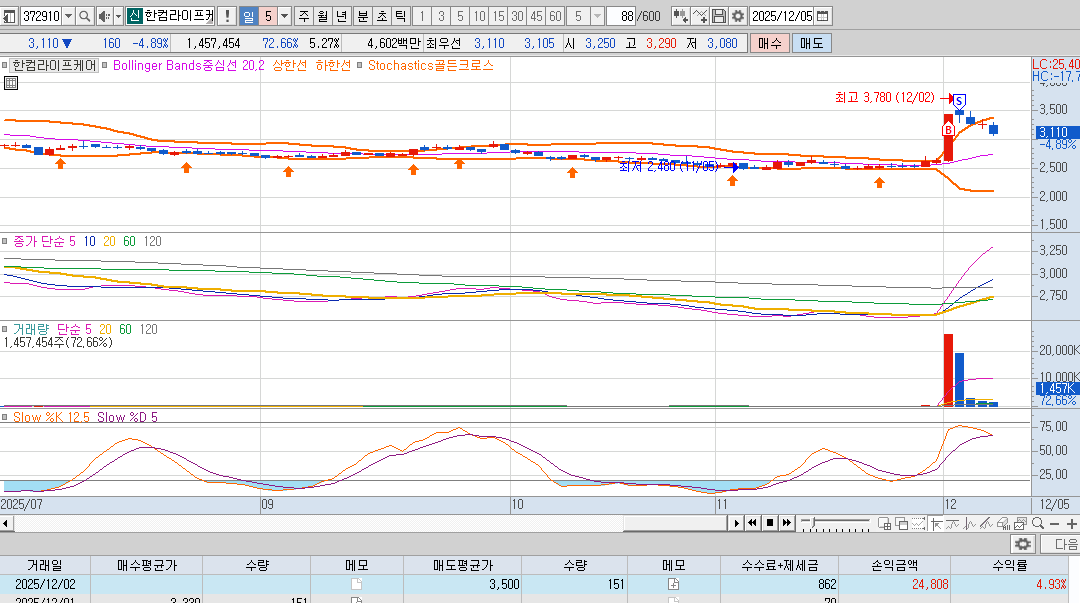Select the 10 interval button

[479, 16]
